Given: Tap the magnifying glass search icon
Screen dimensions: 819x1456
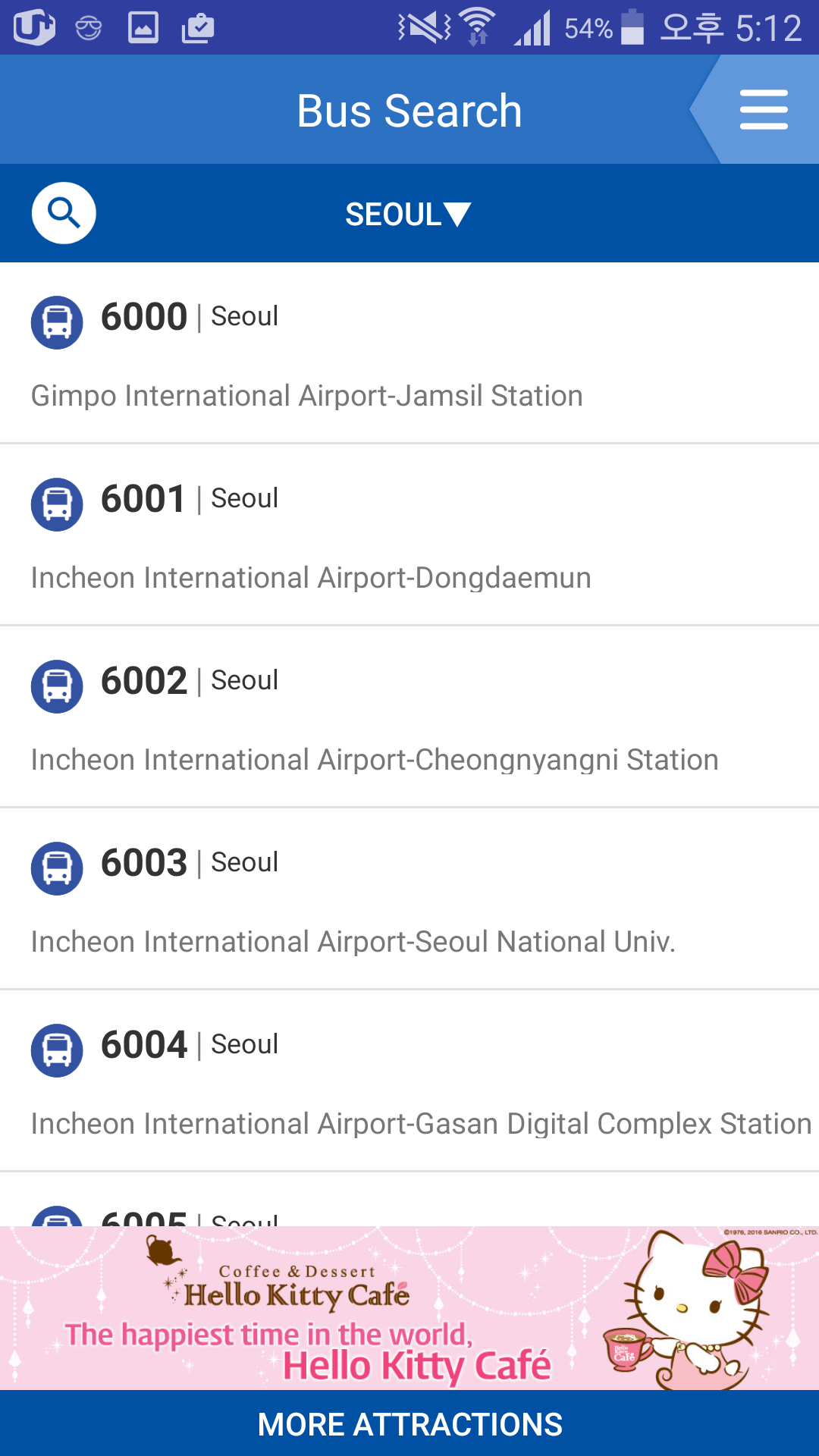Looking at the screenshot, I should tap(64, 213).
